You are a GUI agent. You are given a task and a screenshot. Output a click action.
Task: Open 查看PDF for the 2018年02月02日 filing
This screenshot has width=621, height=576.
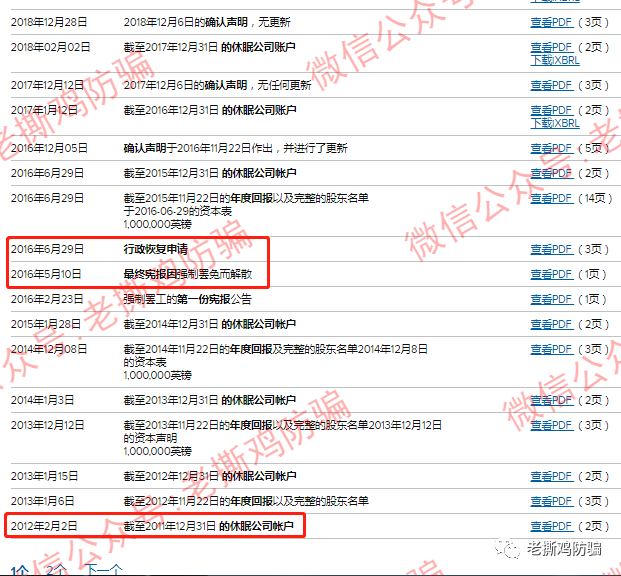point(552,47)
